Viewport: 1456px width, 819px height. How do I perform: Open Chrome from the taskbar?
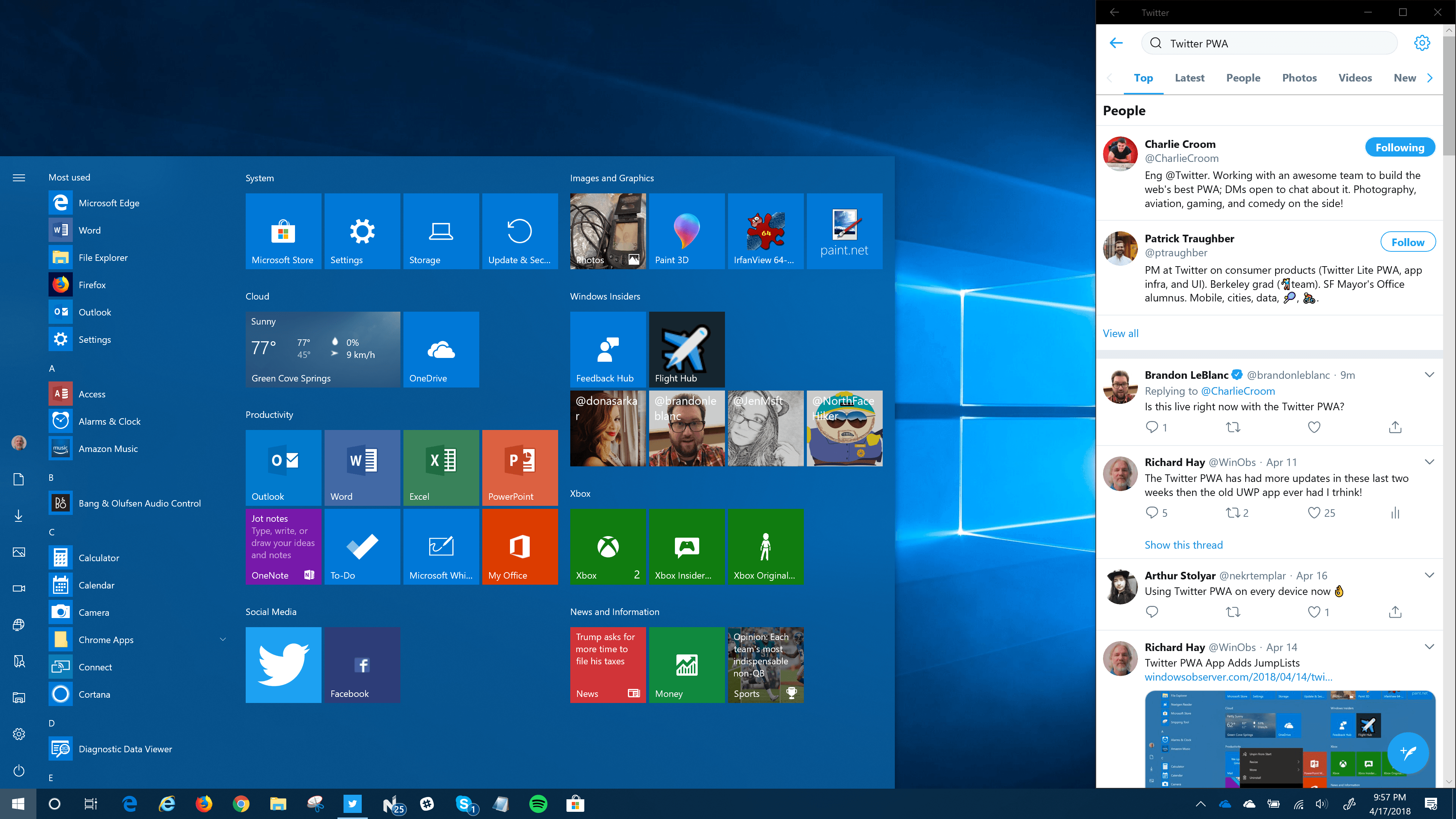(241, 804)
